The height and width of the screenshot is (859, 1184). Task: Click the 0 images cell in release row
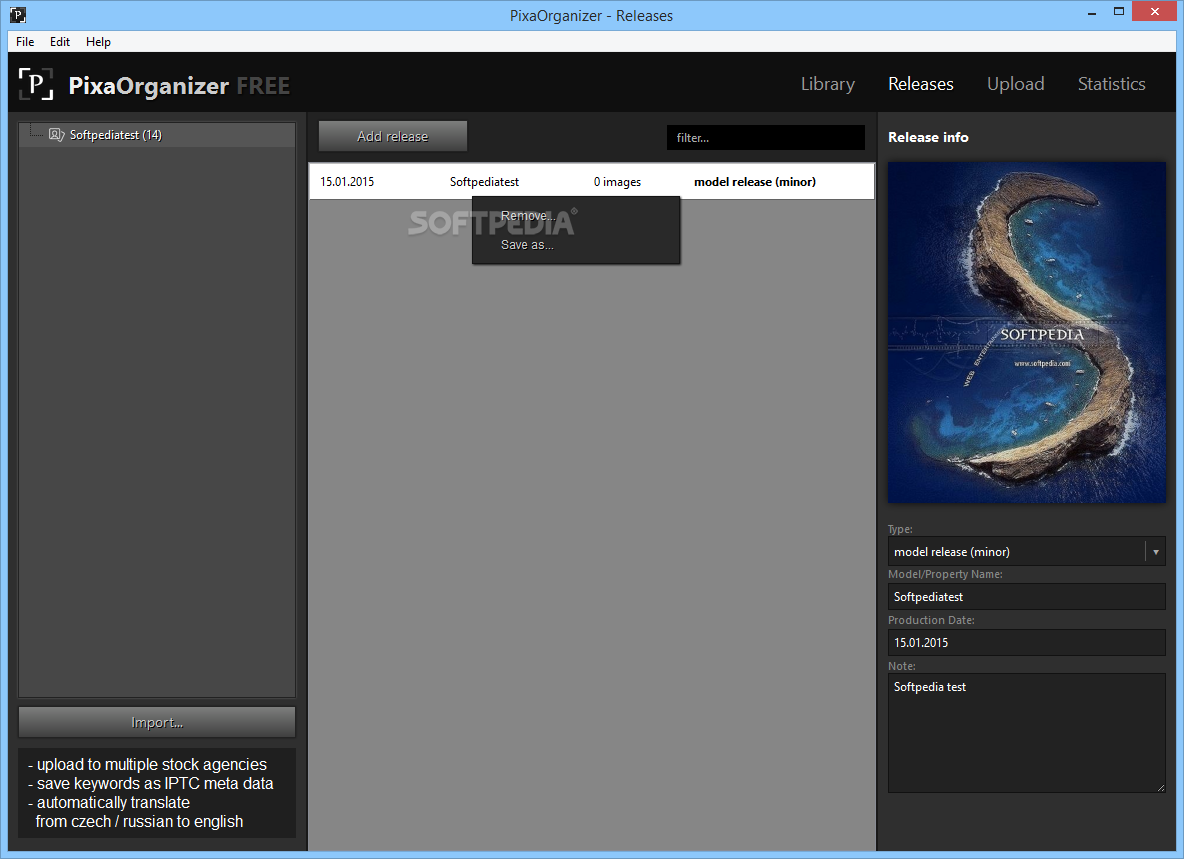pyautogui.click(x=617, y=182)
